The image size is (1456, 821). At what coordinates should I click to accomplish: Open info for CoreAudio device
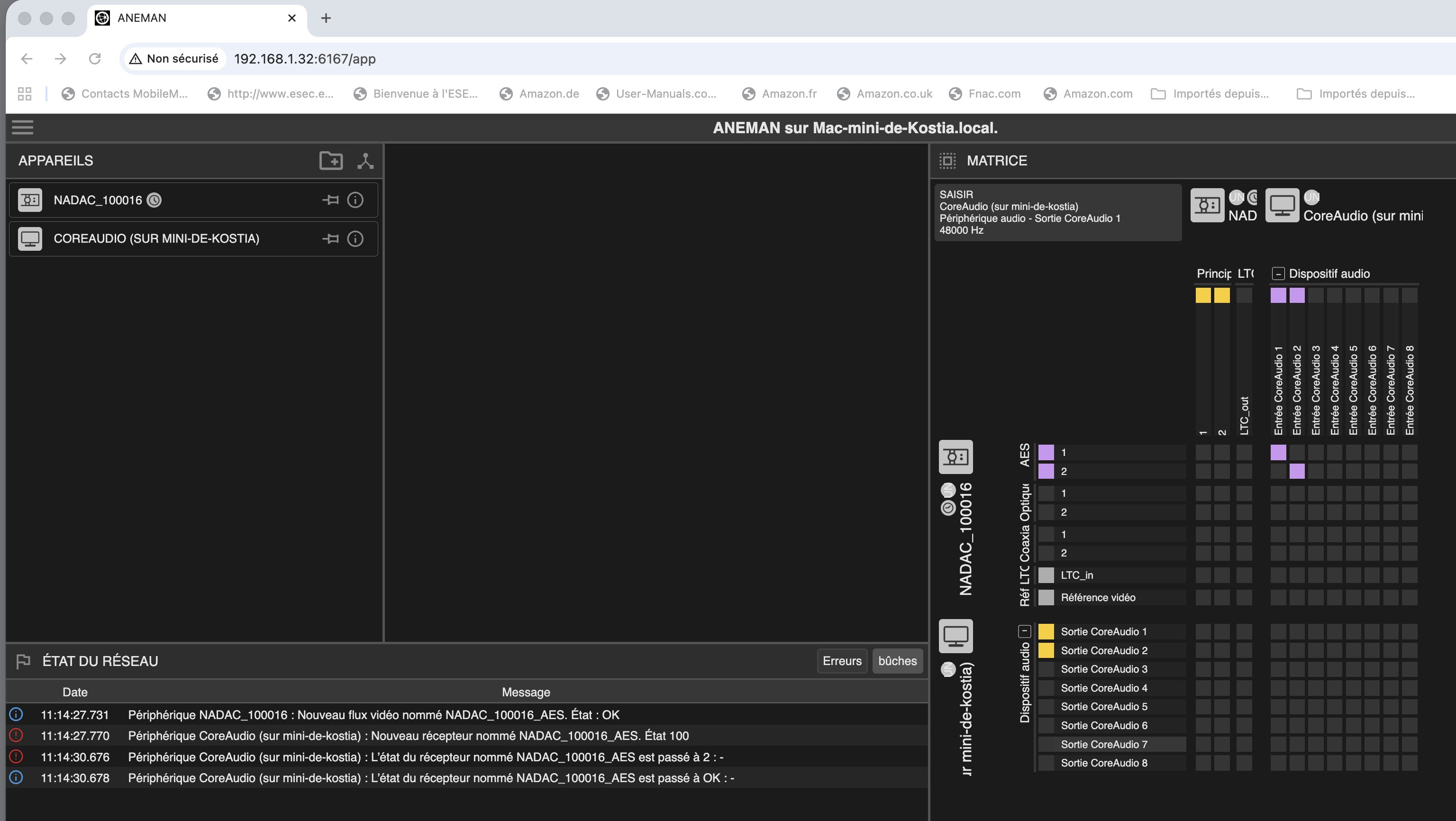click(355, 238)
